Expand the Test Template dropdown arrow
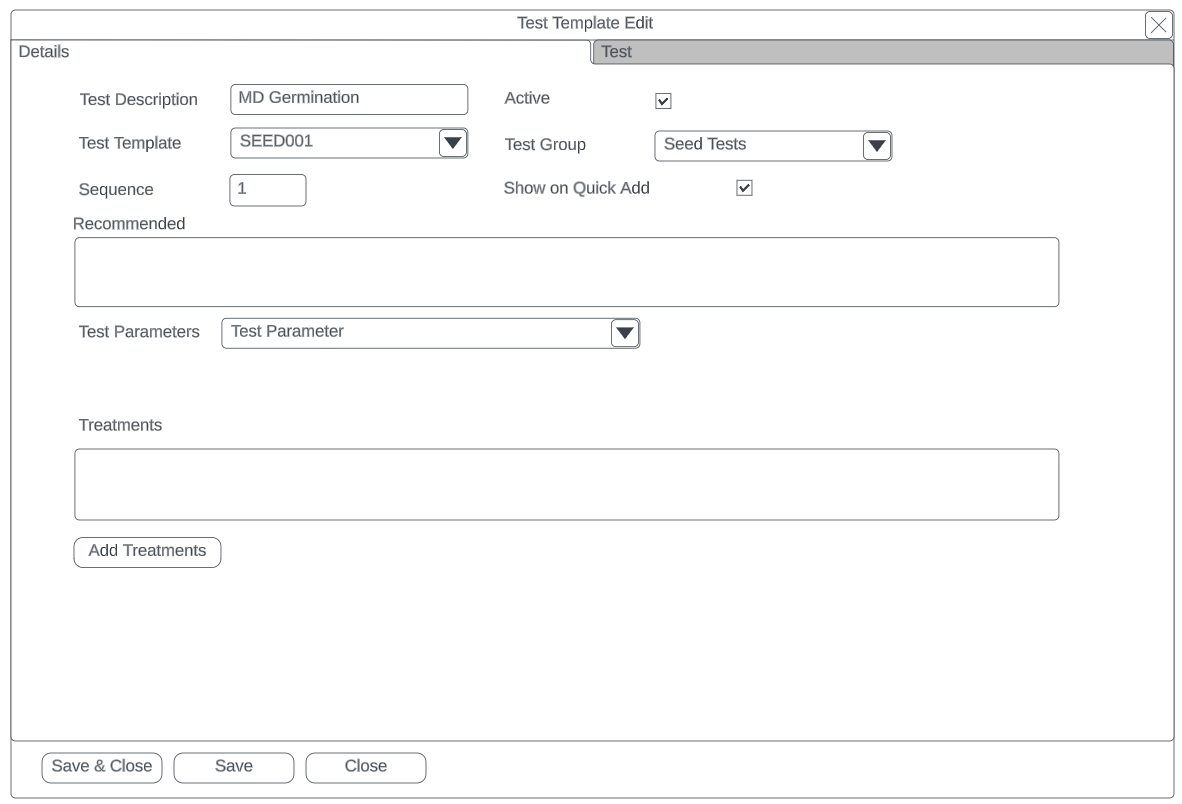Screen dimensions: 1182x804 [x=452, y=143]
